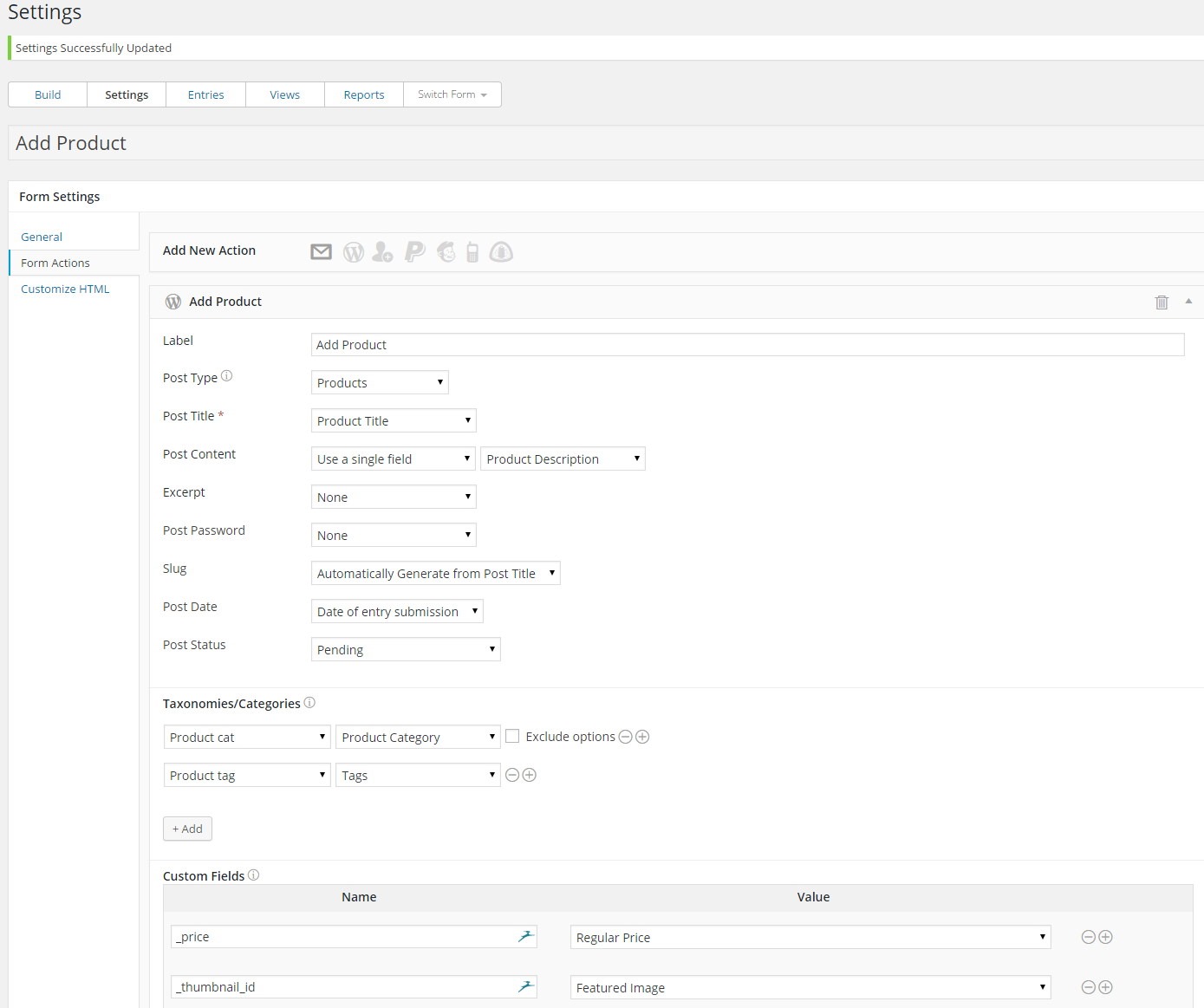This screenshot has width=1204, height=1008.
Task: Collapse the Add Product action panel
Action: (x=1188, y=302)
